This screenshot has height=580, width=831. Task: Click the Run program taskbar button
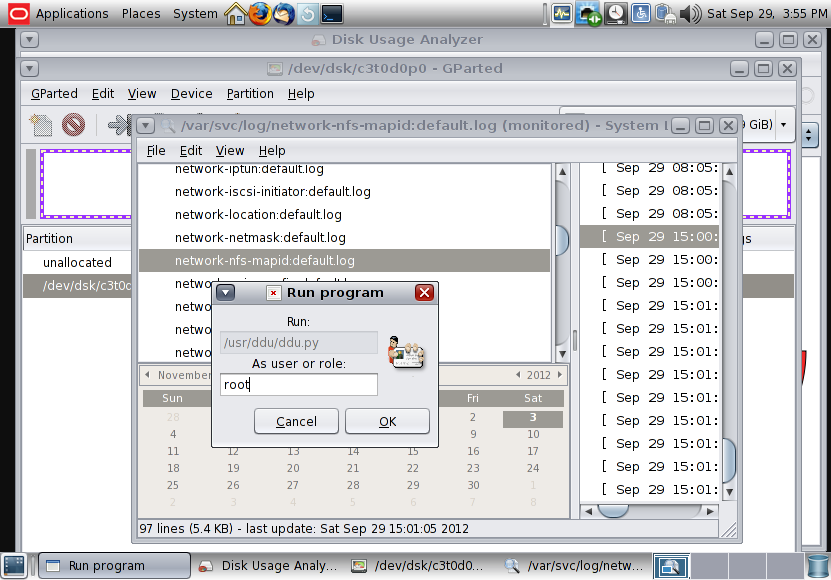tap(114, 566)
